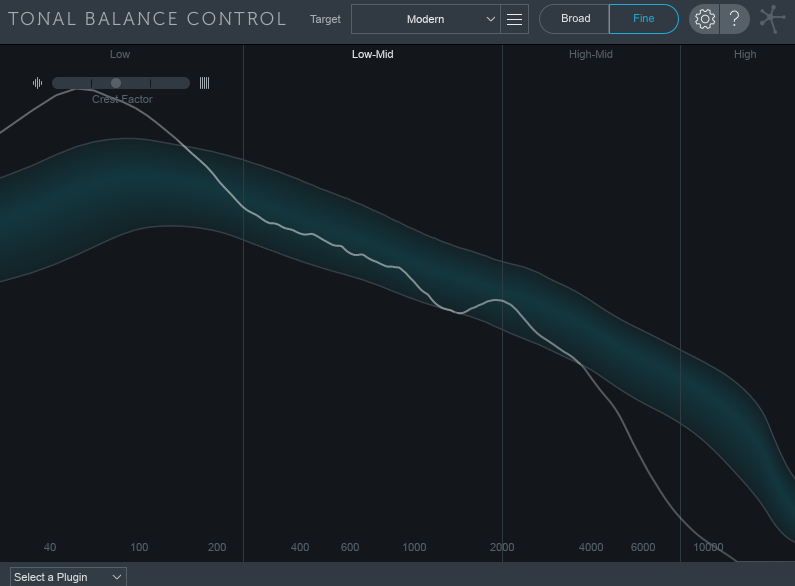Select the Low frequency band
Viewport: 795px width, 586px height.
click(120, 54)
